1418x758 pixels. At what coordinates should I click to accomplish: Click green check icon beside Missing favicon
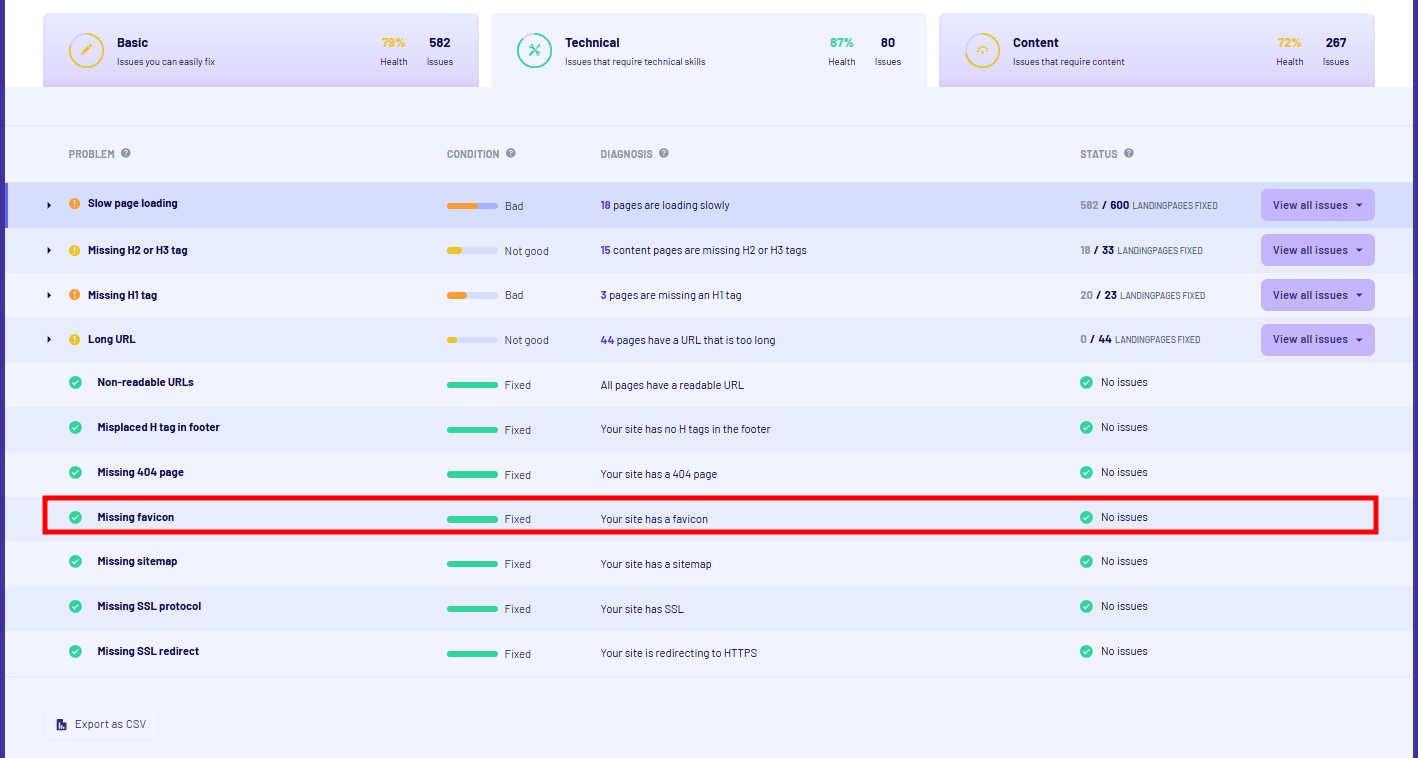tap(75, 518)
